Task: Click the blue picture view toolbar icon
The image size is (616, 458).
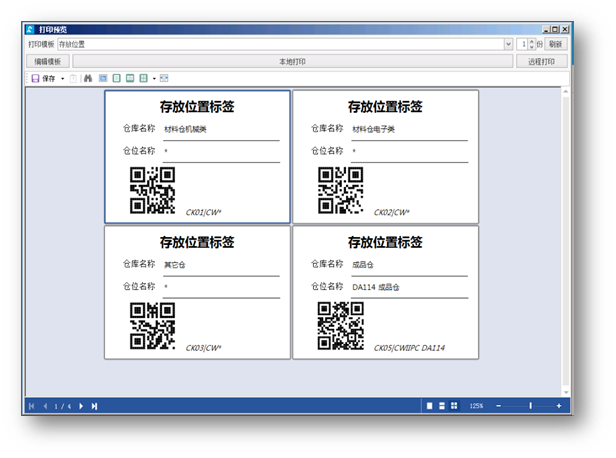Action: click(x=103, y=78)
